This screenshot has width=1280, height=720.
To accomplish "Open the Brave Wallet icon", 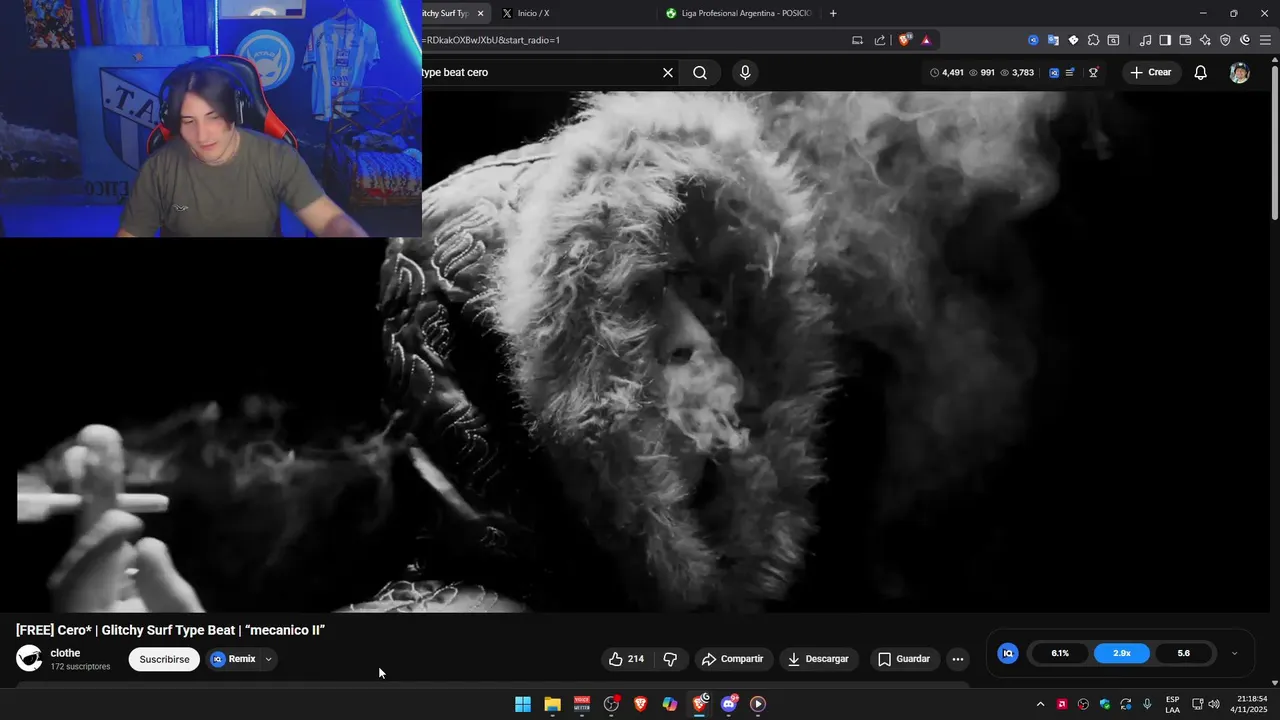I will 1185,40.
